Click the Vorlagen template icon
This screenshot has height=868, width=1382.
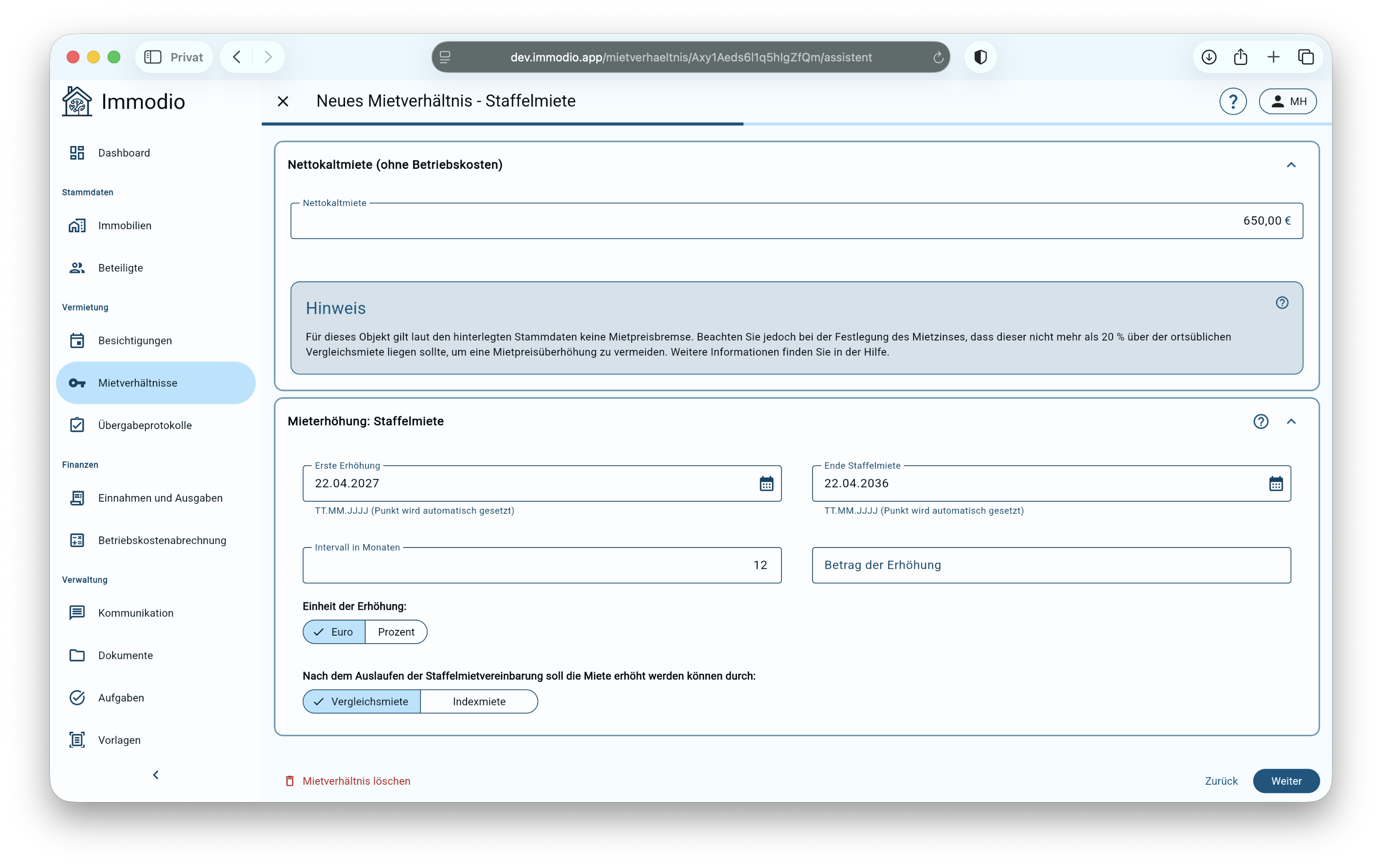click(77, 740)
